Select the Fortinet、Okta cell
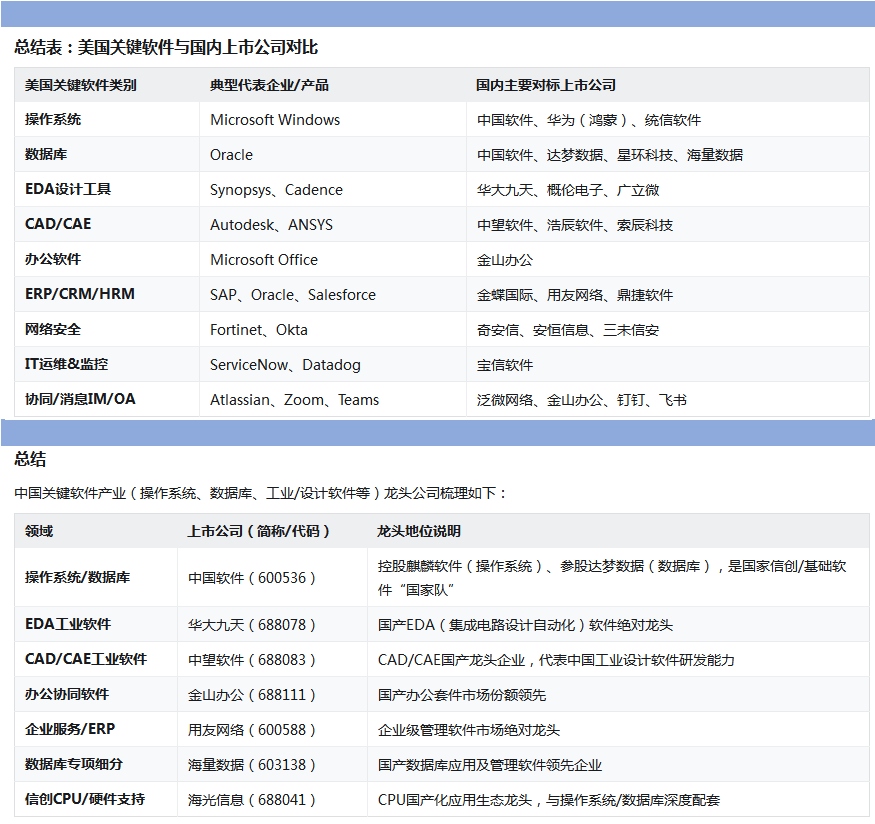This screenshot has width=875, height=824. click(259, 330)
